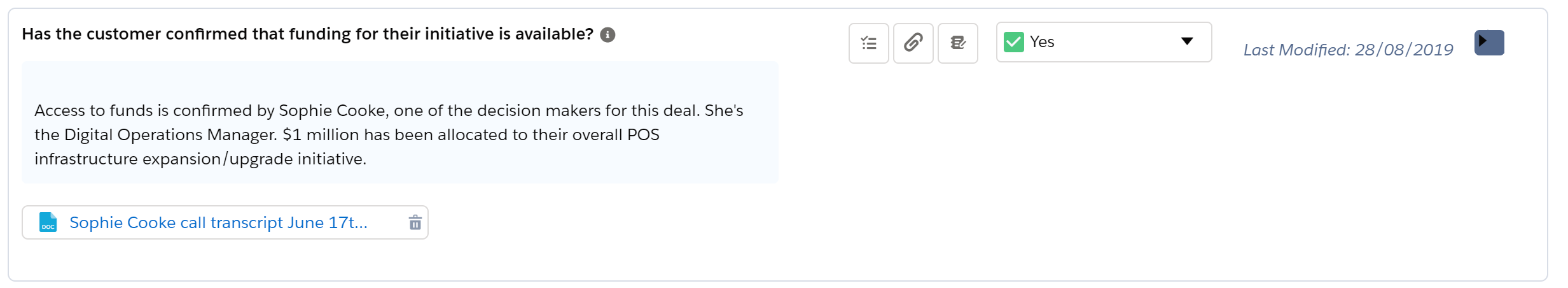The height and width of the screenshot is (288, 1568).
Task: Attach a file using the paperclip icon
Action: [913, 43]
